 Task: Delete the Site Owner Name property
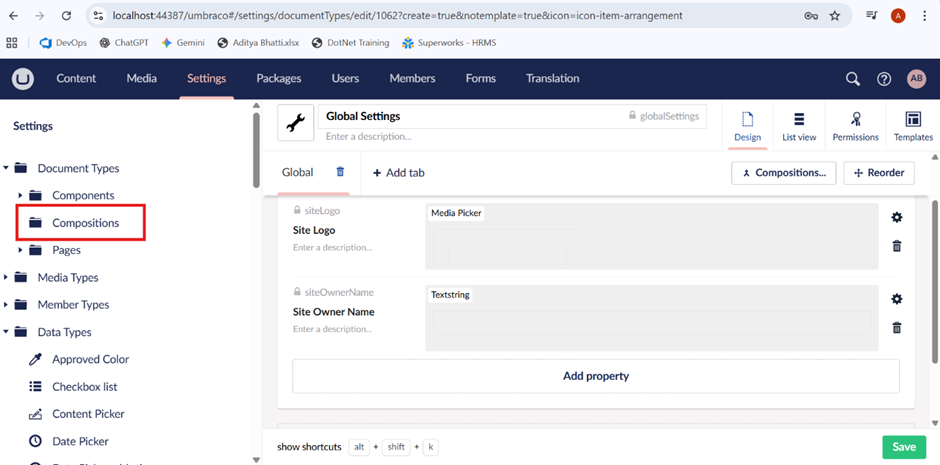pos(896,327)
